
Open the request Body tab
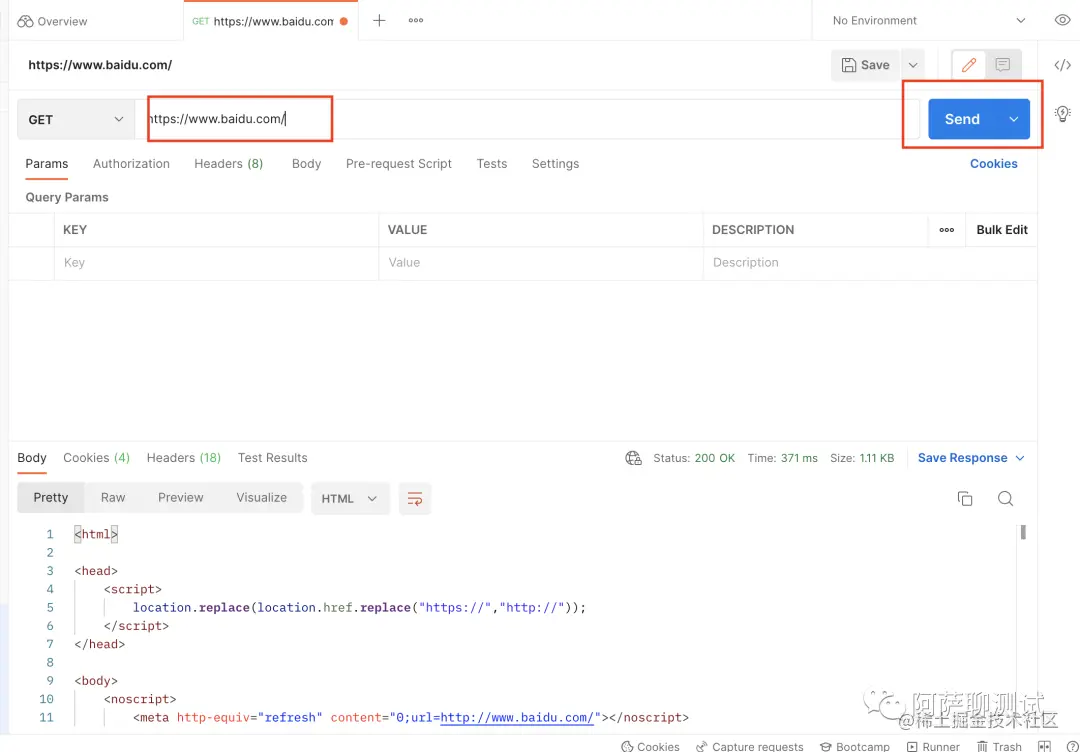(x=307, y=164)
